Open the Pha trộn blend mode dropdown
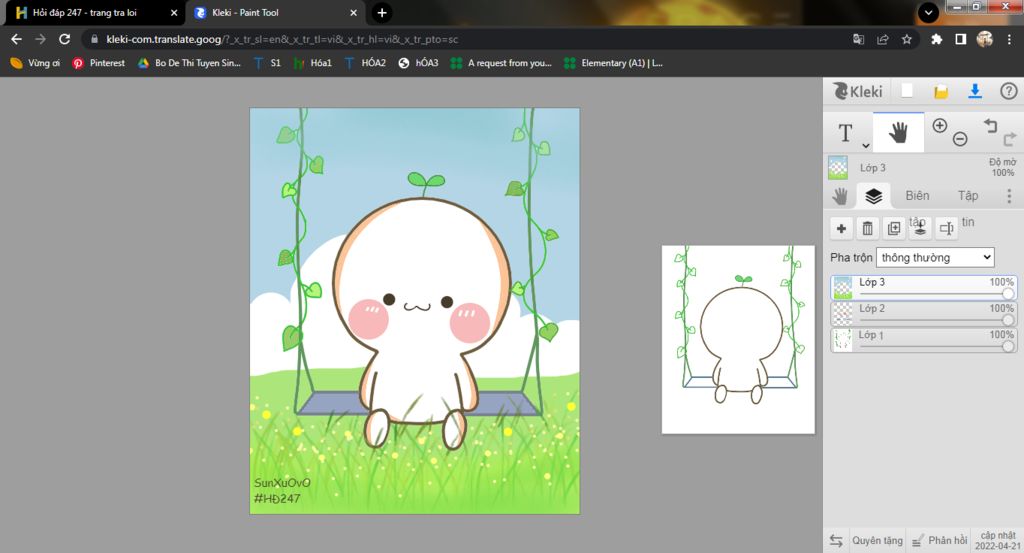This screenshot has height=553, width=1024. pyautogui.click(x=935, y=257)
